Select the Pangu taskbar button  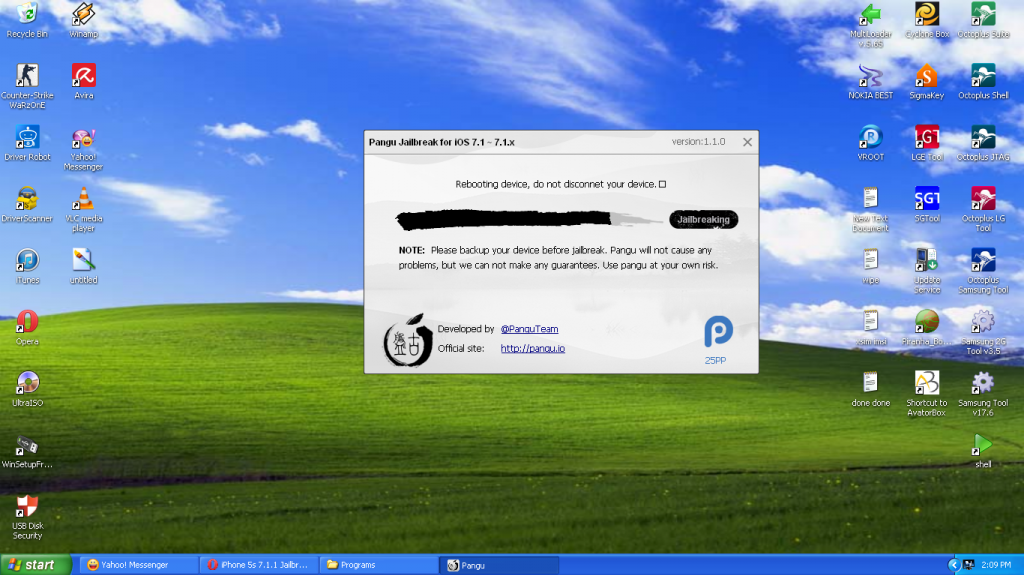click(497, 565)
